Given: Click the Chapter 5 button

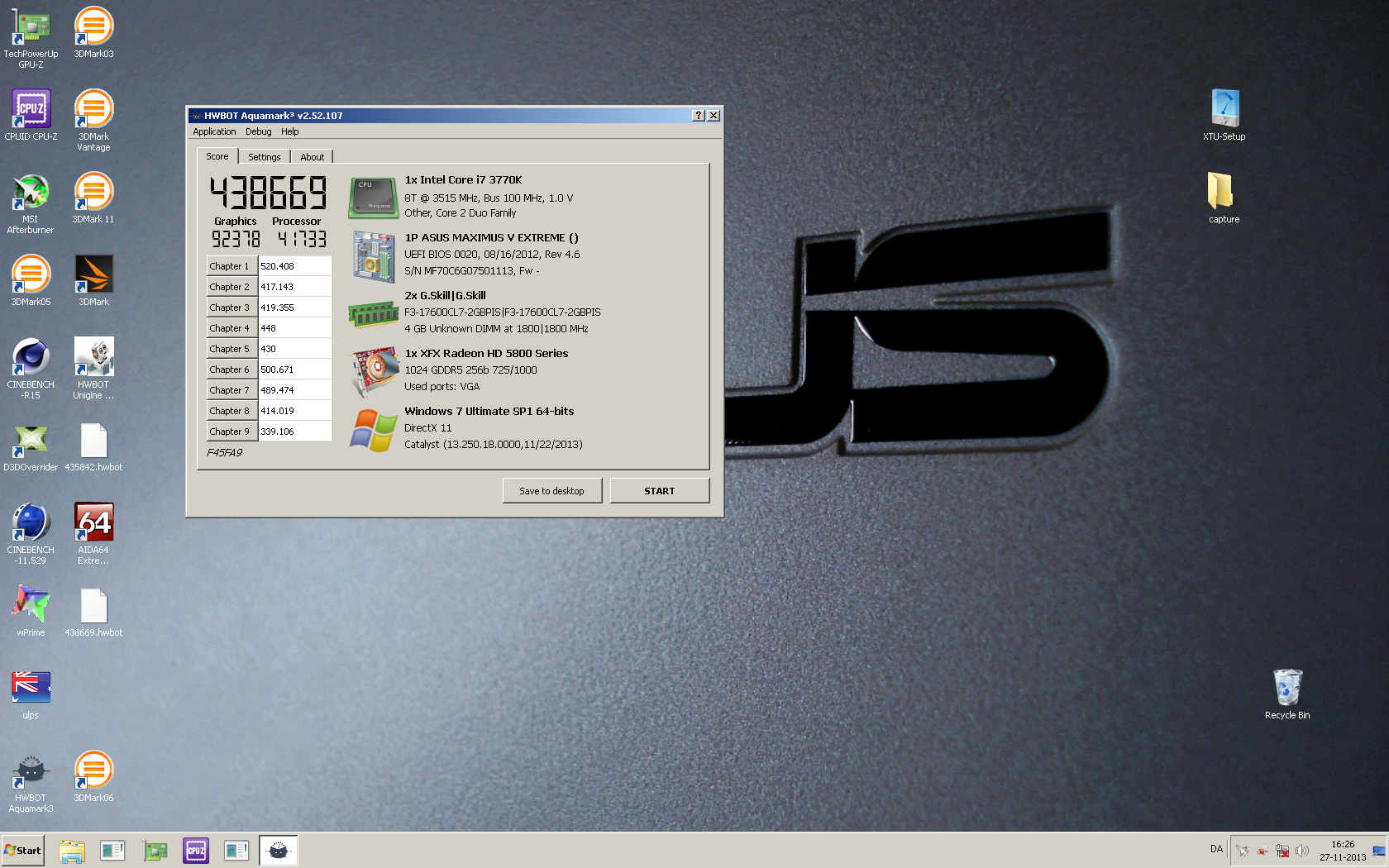Looking at the screenshot, I should pos(231,349).
